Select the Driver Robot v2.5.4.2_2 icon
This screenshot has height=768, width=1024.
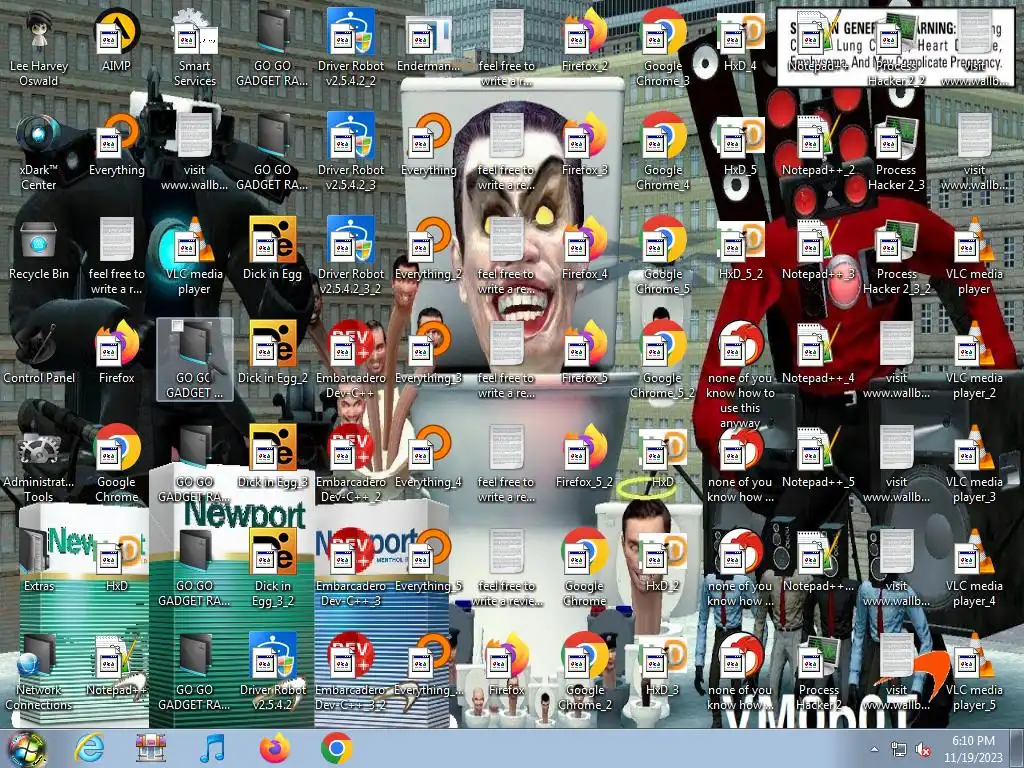point(351,48)
